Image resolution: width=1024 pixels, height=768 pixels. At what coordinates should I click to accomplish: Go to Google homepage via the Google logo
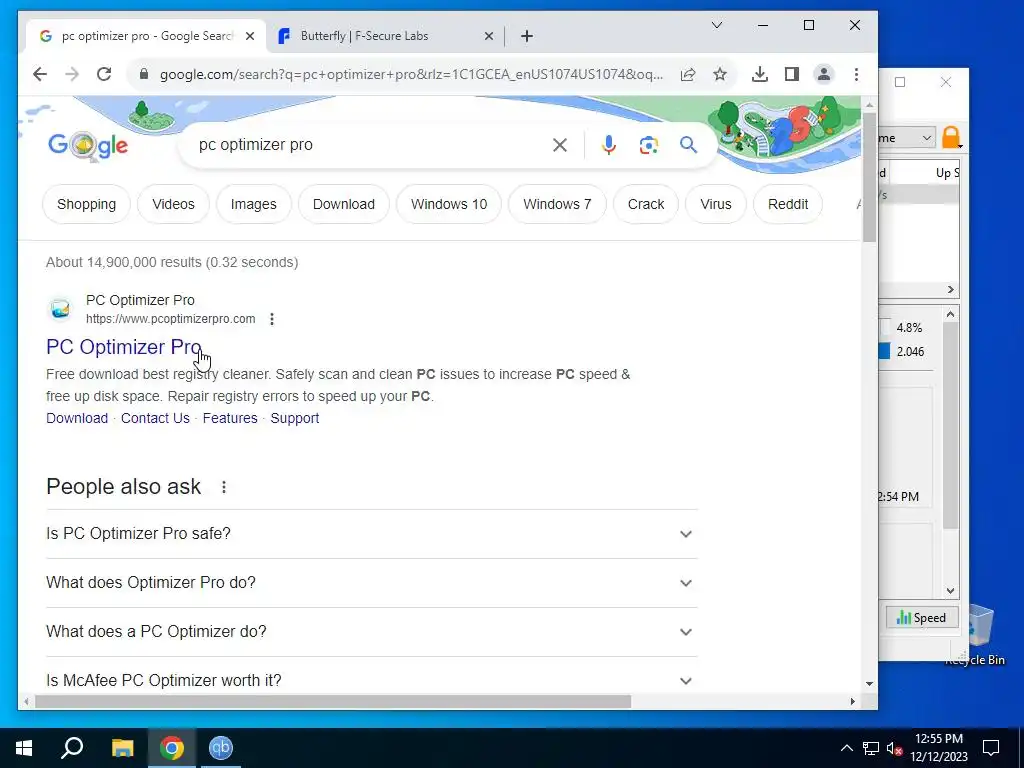88,146
